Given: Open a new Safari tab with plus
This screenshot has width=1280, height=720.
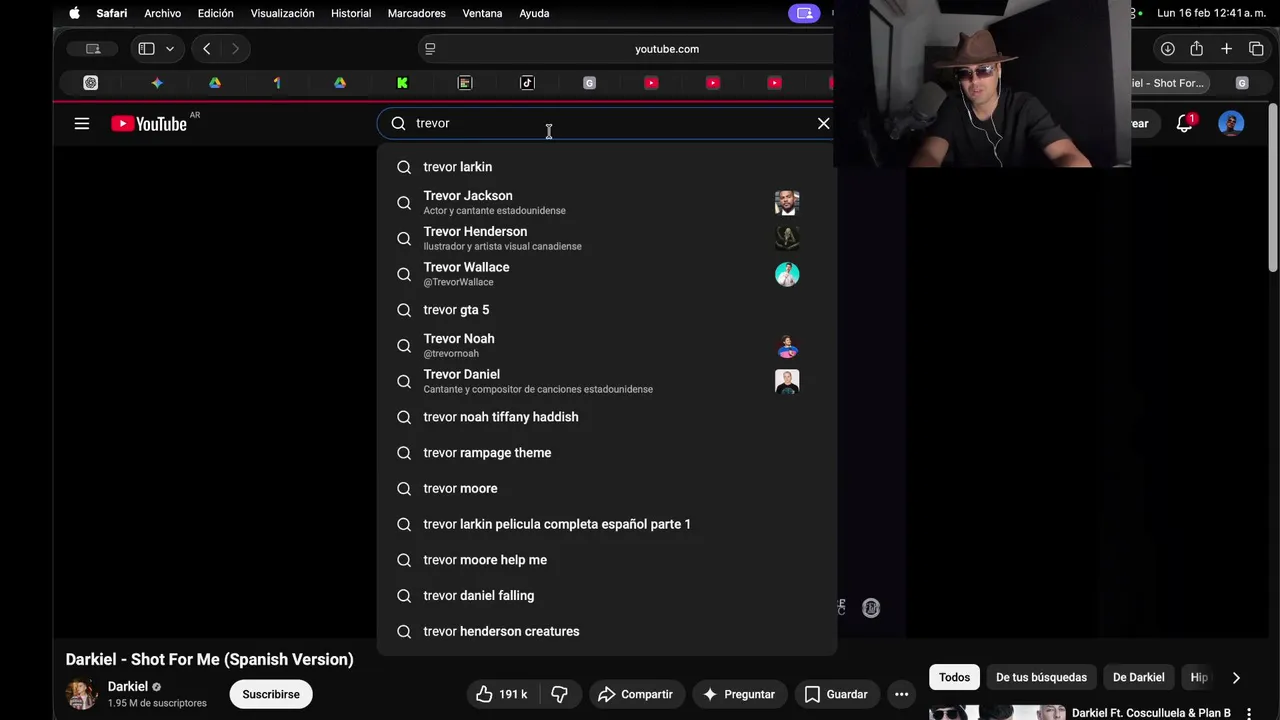Looking at the screenshot, I should [x=1226, y=48].
